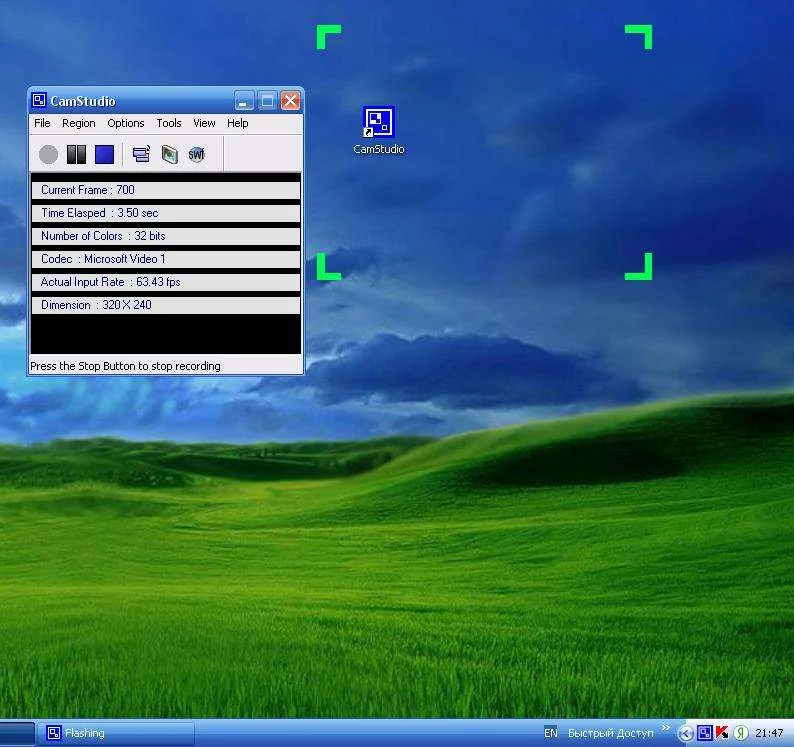Click the screen annotations toolbar icon
Viewport: 794px width, 747px height.
coord(170,154)
